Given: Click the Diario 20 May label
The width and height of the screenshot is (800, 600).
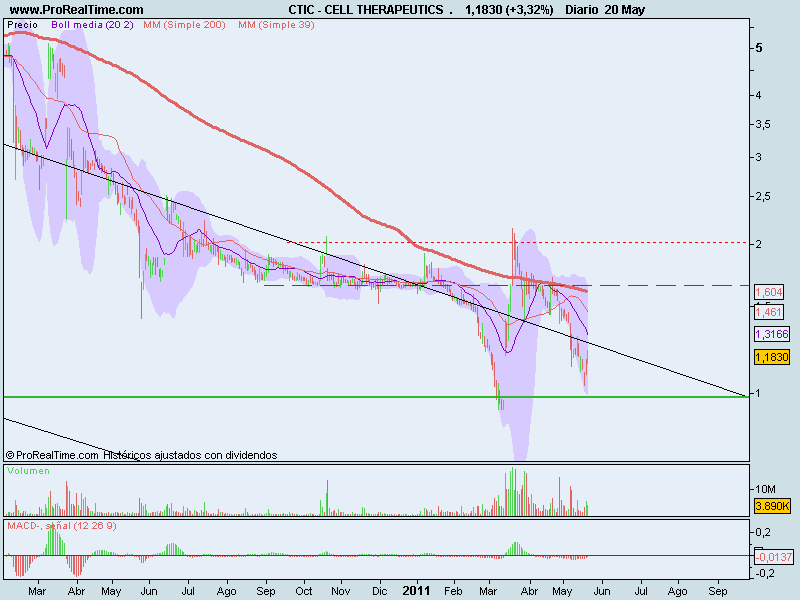Looking at the screenshot, I should point(605,10).
